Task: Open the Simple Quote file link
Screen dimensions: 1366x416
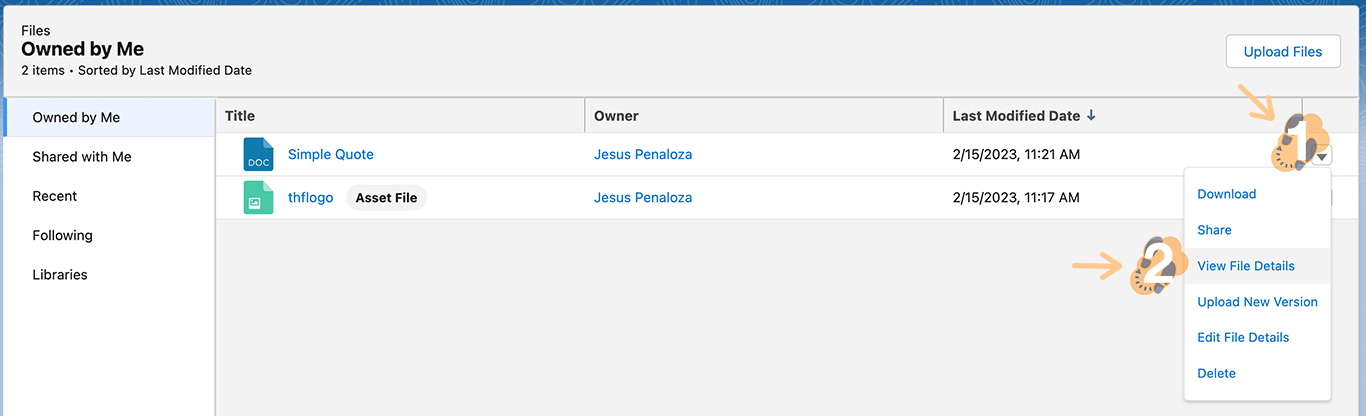Action: click(330, 155)
